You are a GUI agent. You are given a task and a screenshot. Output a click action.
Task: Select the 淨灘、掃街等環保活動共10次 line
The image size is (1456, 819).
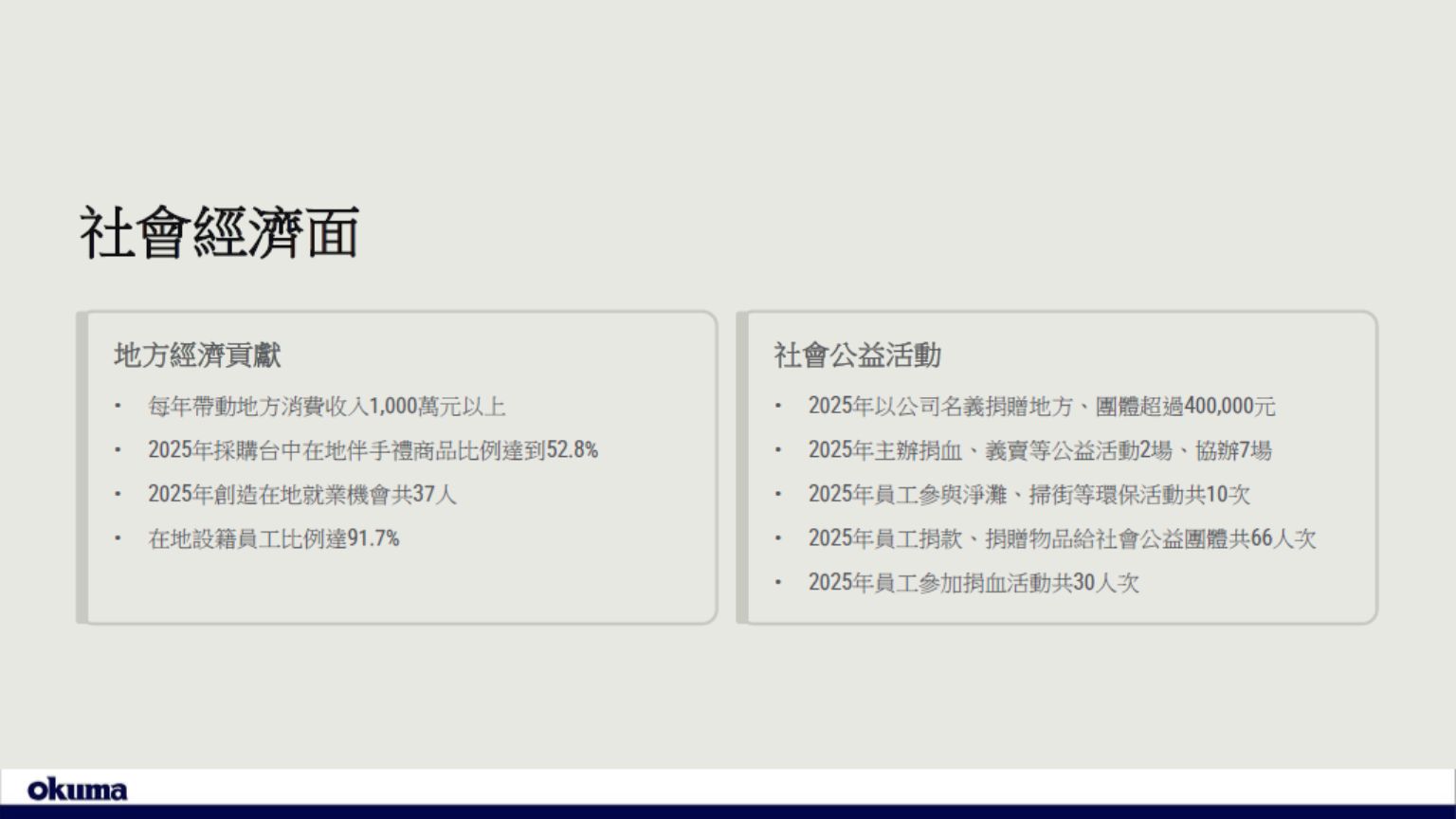pyautogui.click(x=1028, y=495)
